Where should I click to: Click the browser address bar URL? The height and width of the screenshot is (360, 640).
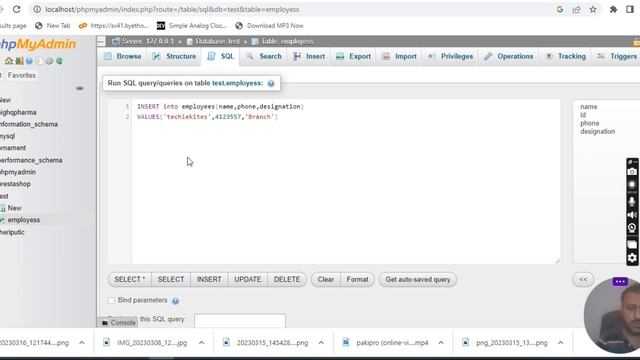point(172,9)
